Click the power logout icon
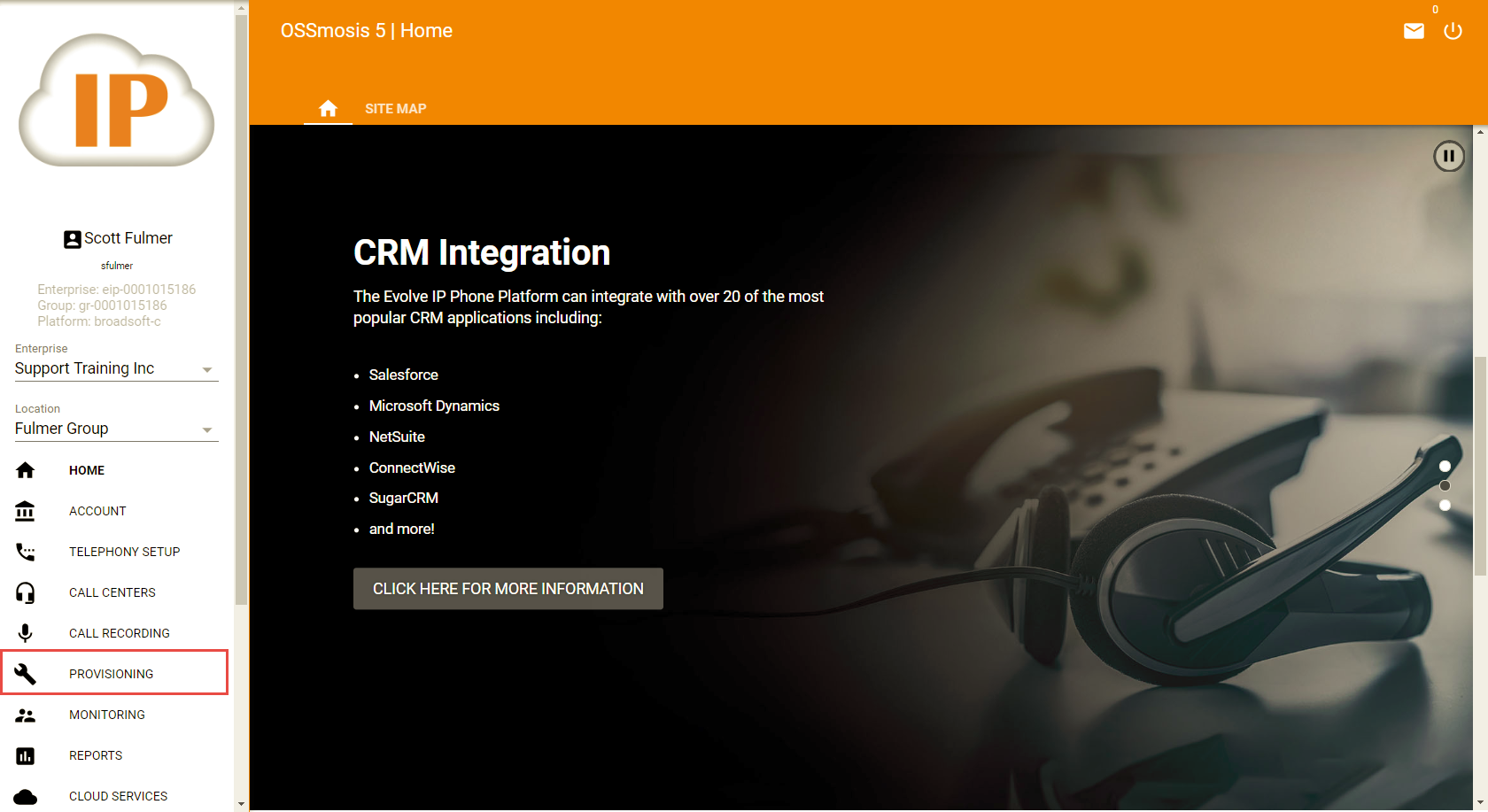The width and height of the screenshot is (1488, 812). [x=1453, y=32]
